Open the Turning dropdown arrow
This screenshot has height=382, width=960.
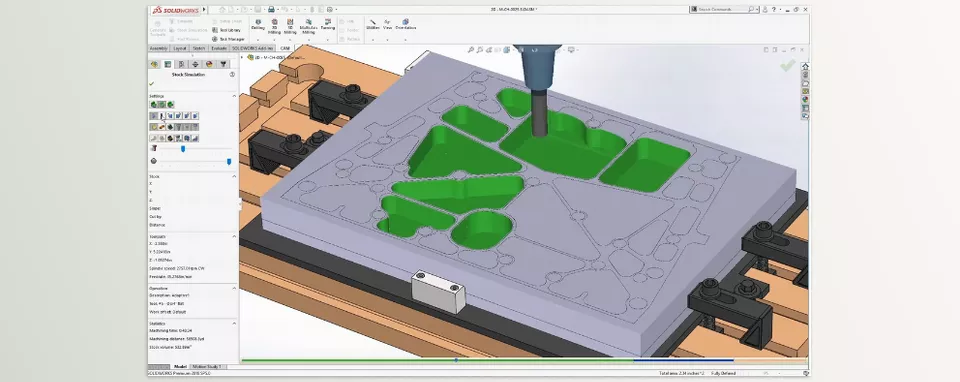click(x=328, y=40)
